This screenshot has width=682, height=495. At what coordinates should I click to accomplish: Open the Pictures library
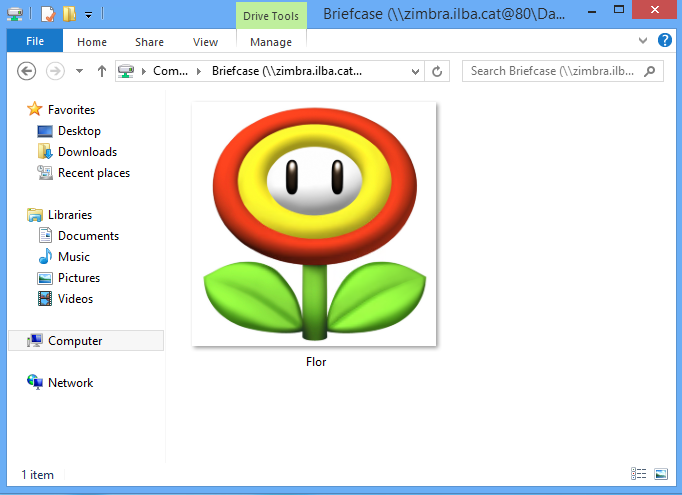coord(79,278)
